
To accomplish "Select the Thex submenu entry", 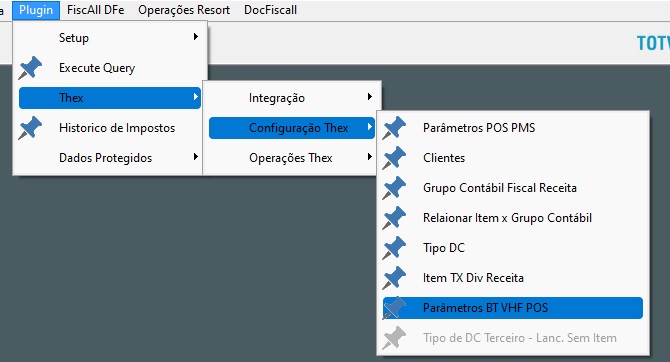I will 110,98.
